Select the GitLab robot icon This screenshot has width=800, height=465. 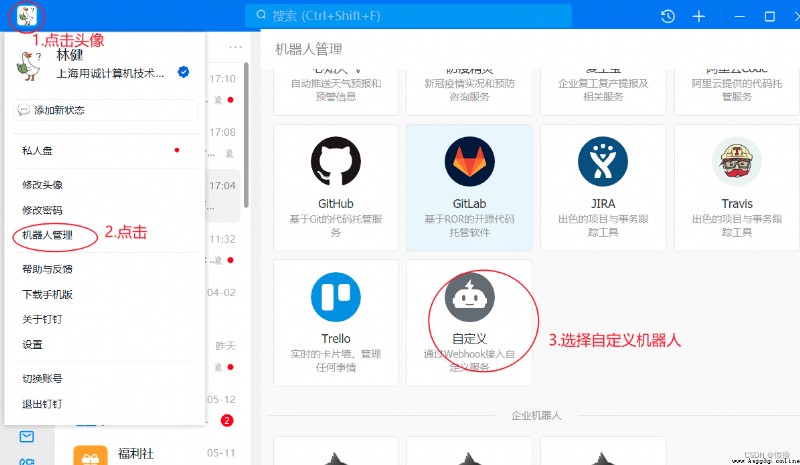click(x=469, y=161)
